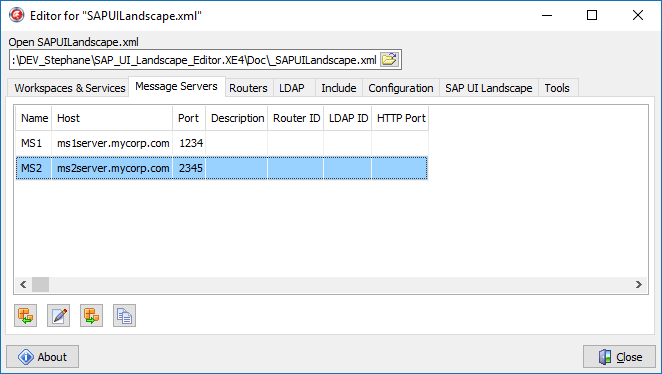Click the orange blocks icon with left green arrow
The height and width of the screenshot is (374, 662).
(25, 315)
